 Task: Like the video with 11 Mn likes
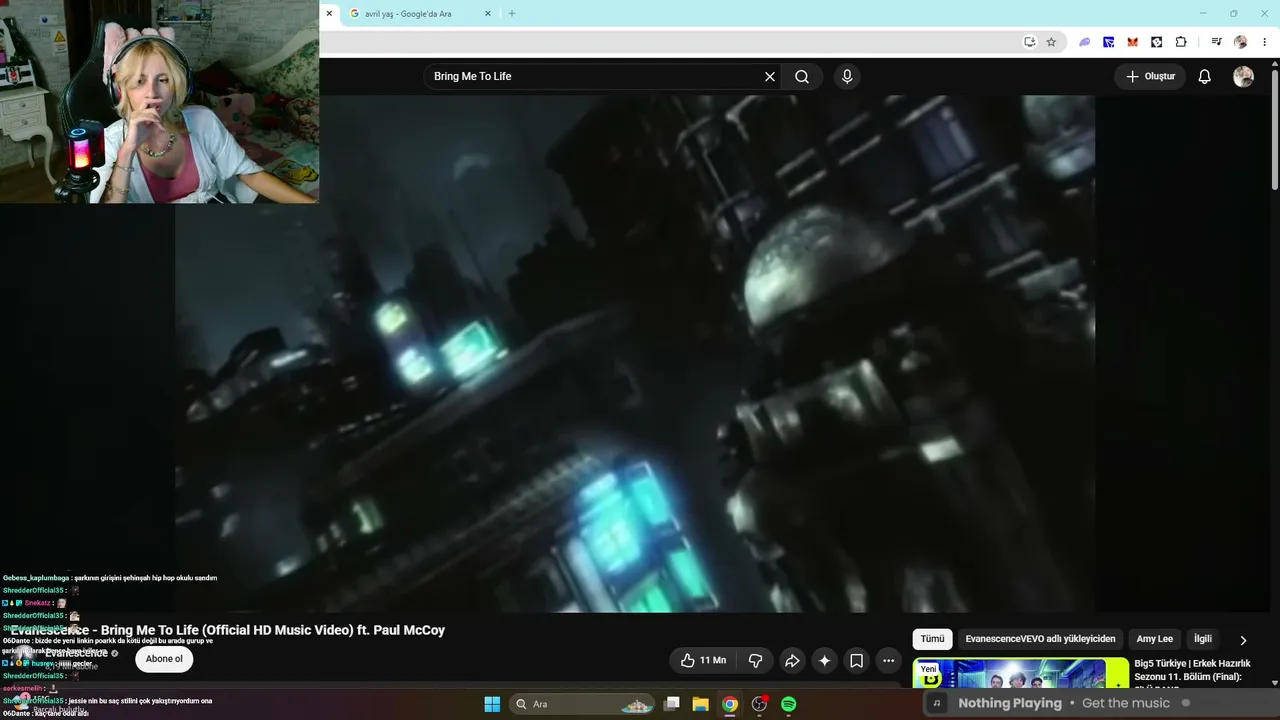(703, 660)
